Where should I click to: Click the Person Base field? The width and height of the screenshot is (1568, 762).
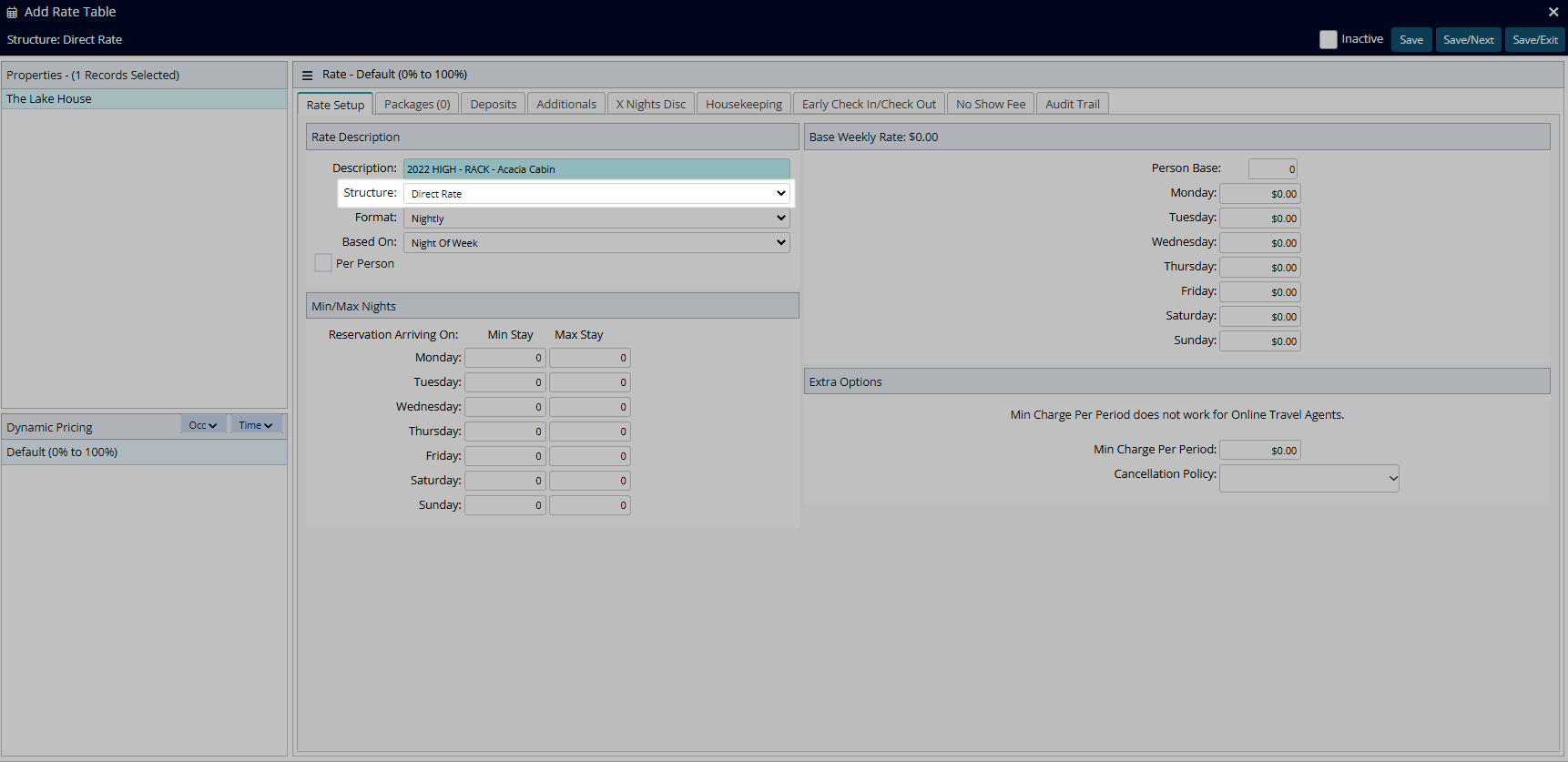tap(1273, 168)
